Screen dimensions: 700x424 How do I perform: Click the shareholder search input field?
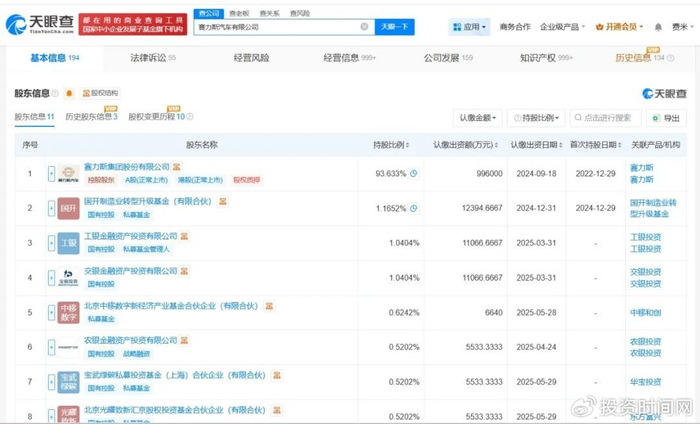(606, 118)
